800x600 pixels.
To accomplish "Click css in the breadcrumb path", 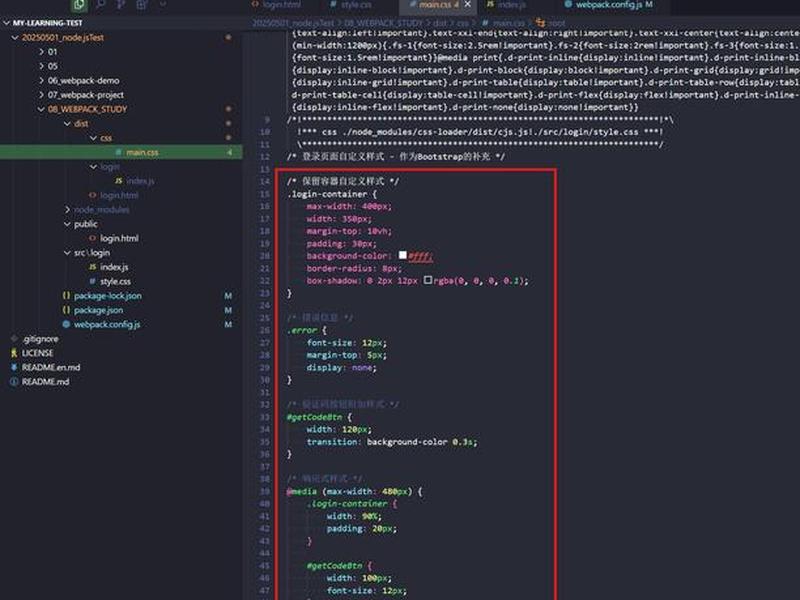I will pos(462,23).
